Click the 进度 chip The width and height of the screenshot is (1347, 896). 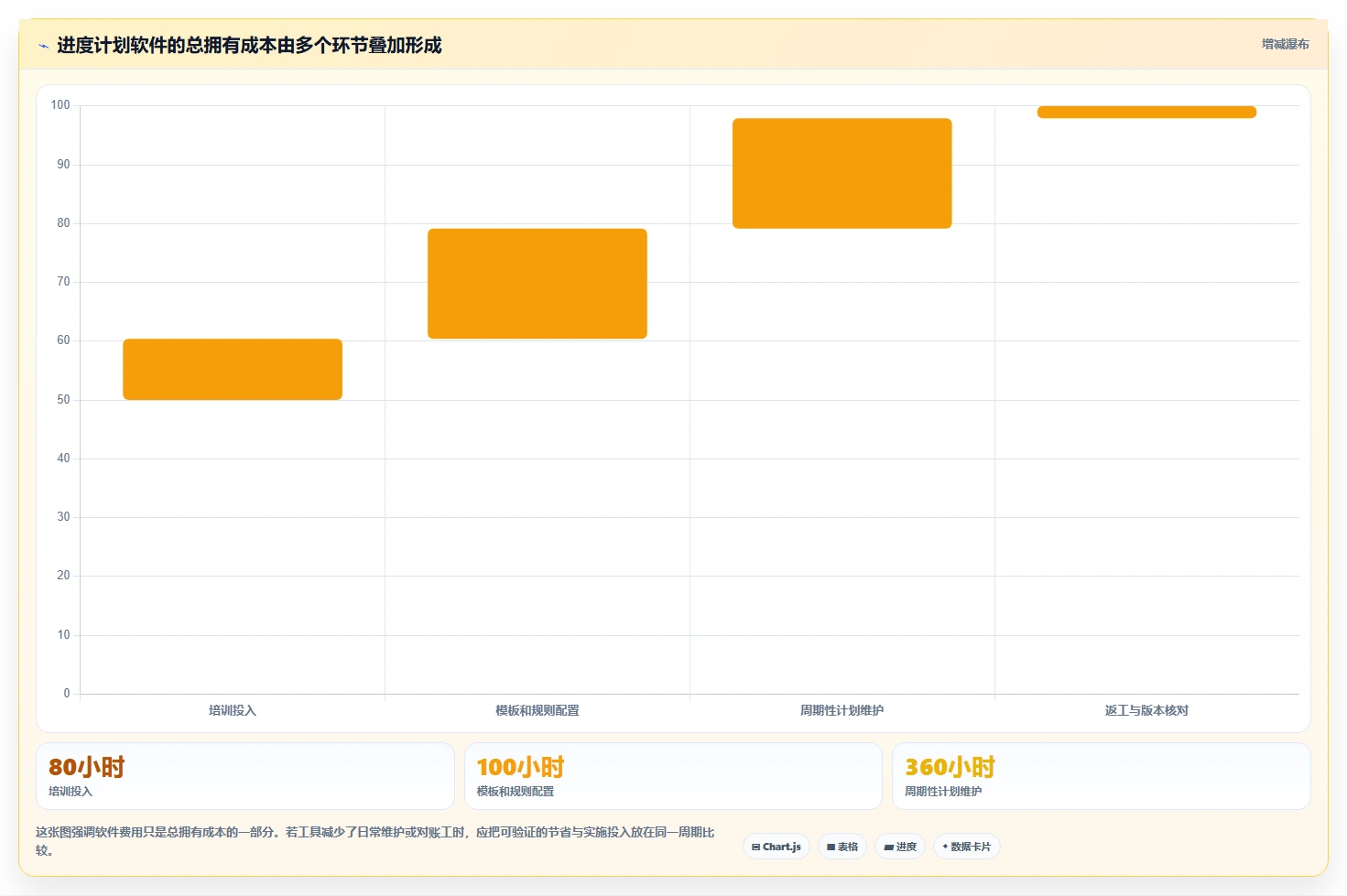point(900,847)
